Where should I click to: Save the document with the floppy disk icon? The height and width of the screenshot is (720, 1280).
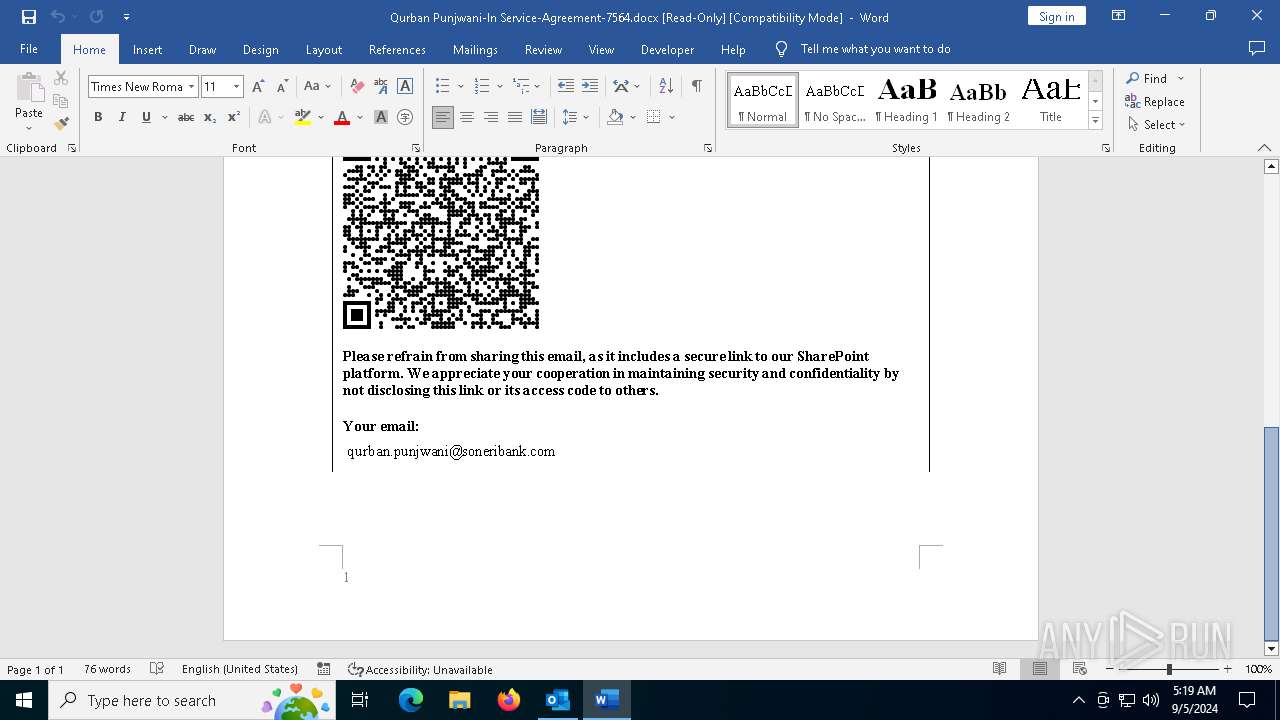[29, 17]
